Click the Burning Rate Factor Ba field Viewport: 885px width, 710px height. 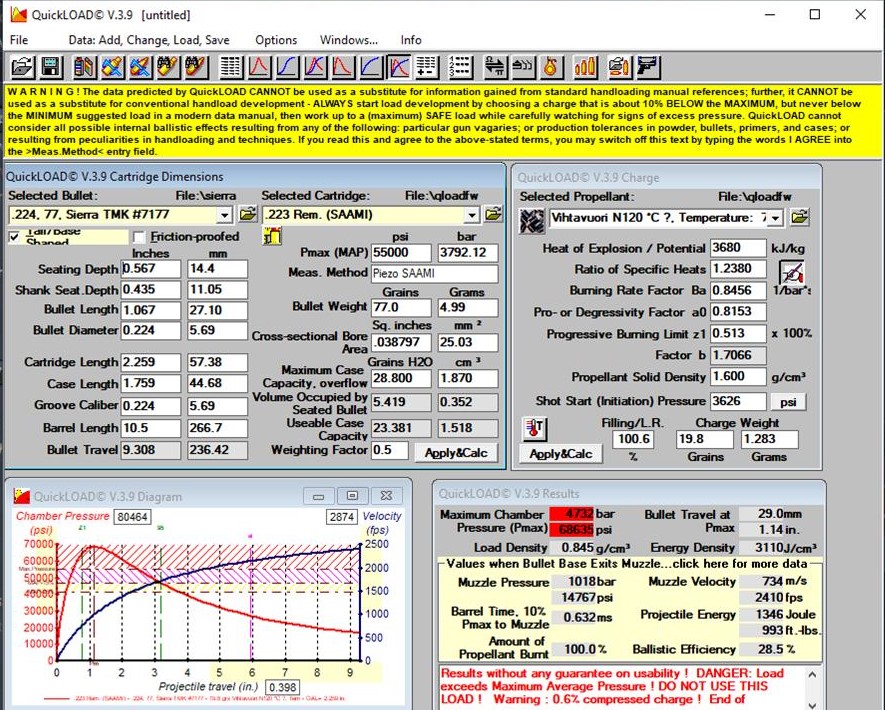[738, 290]
